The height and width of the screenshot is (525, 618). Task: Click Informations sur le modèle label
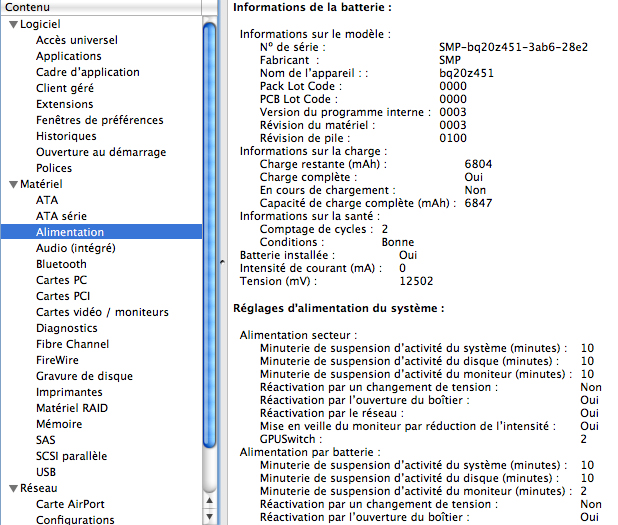[315, 34]
